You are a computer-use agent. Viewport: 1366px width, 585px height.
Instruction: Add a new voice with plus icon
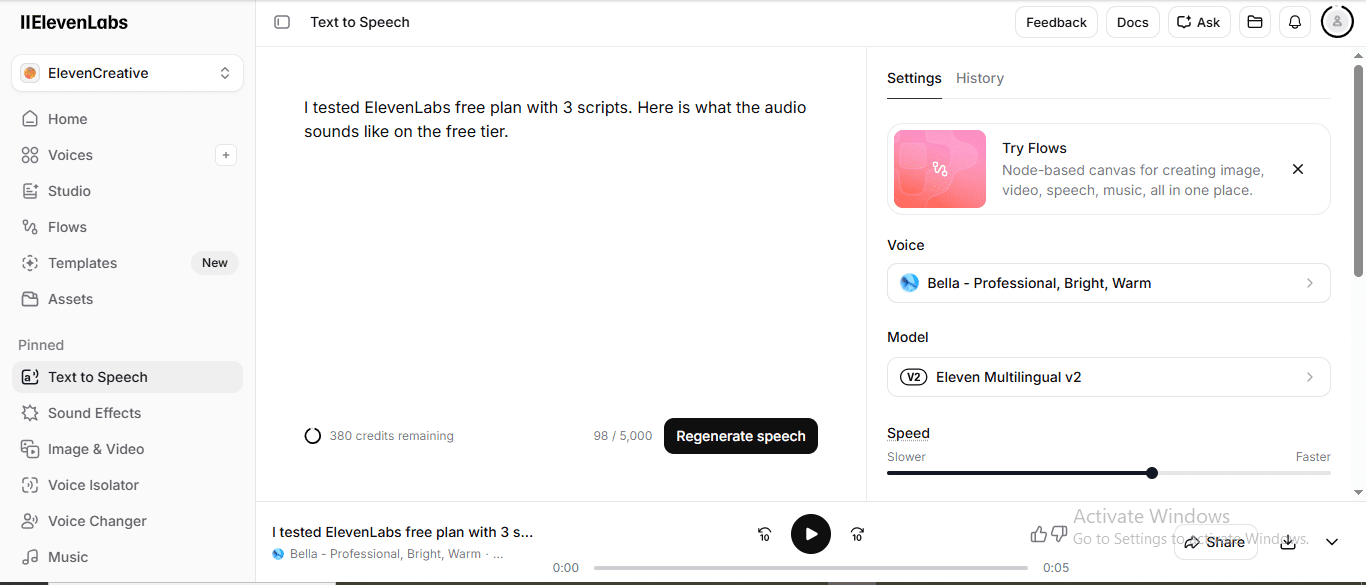point(226,155)
